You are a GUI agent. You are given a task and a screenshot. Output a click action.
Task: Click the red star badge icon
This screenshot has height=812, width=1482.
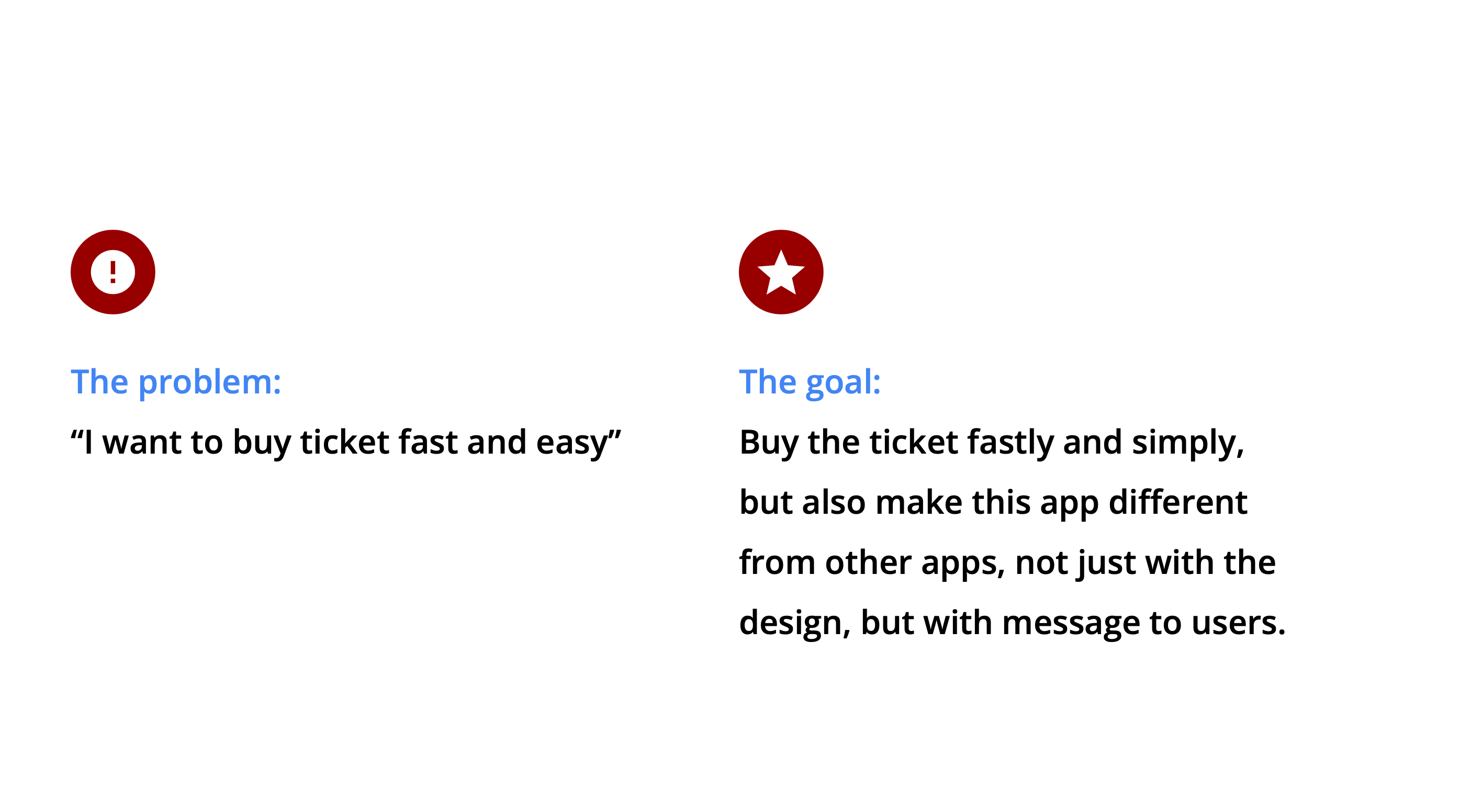click(x=781, y=272)
